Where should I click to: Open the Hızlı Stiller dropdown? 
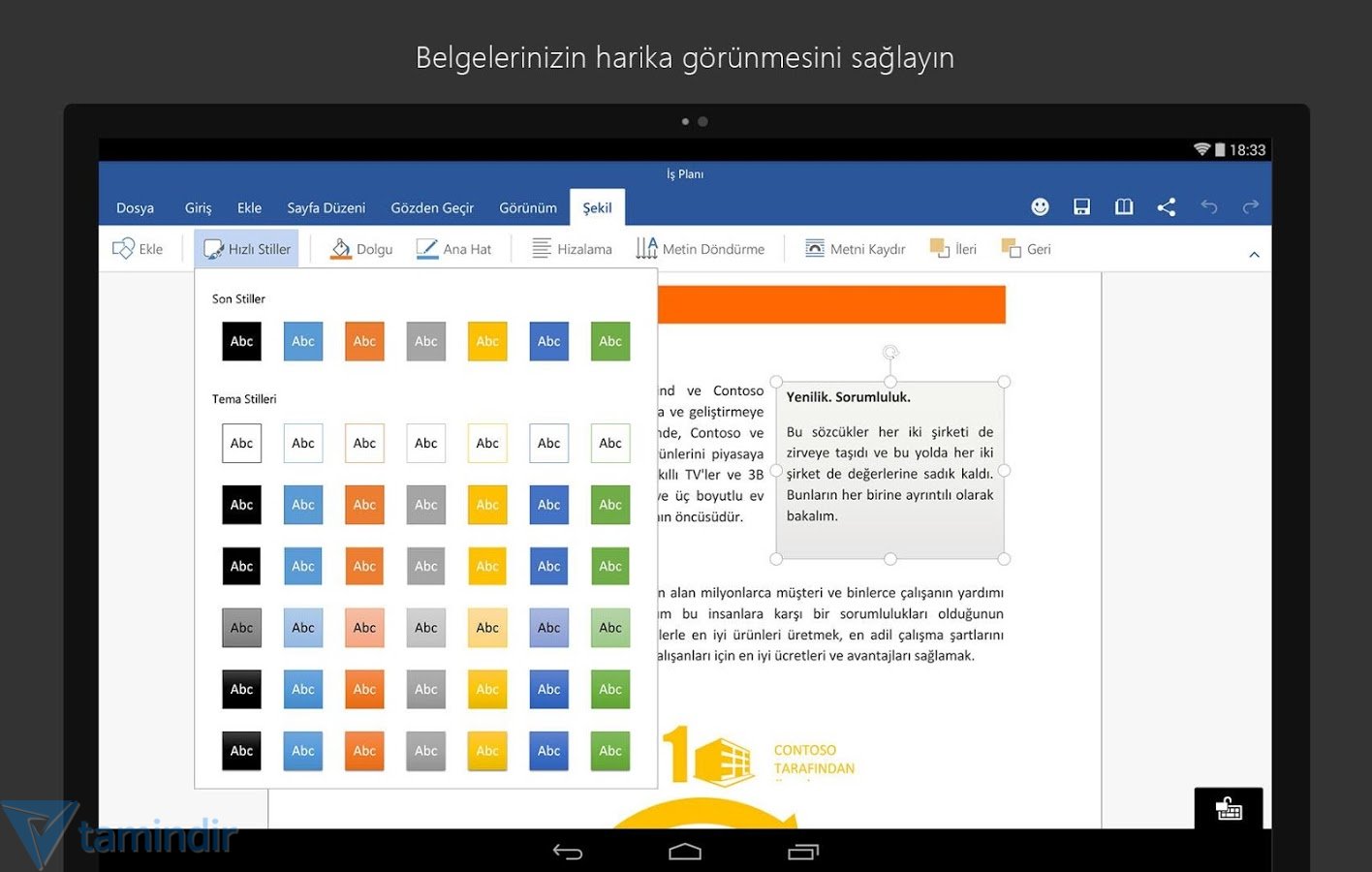(246, 248)
